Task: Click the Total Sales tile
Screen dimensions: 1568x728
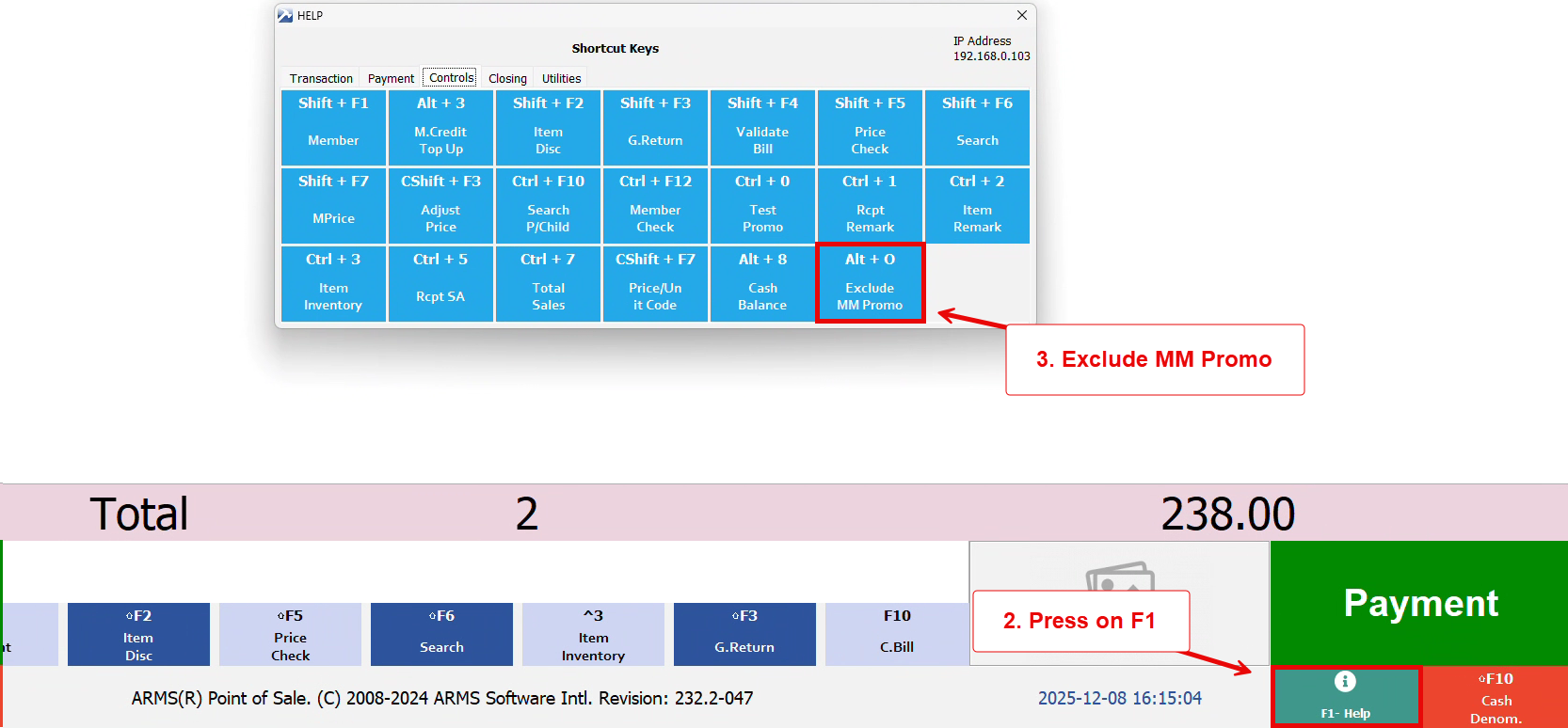Action: click(548, 283)
